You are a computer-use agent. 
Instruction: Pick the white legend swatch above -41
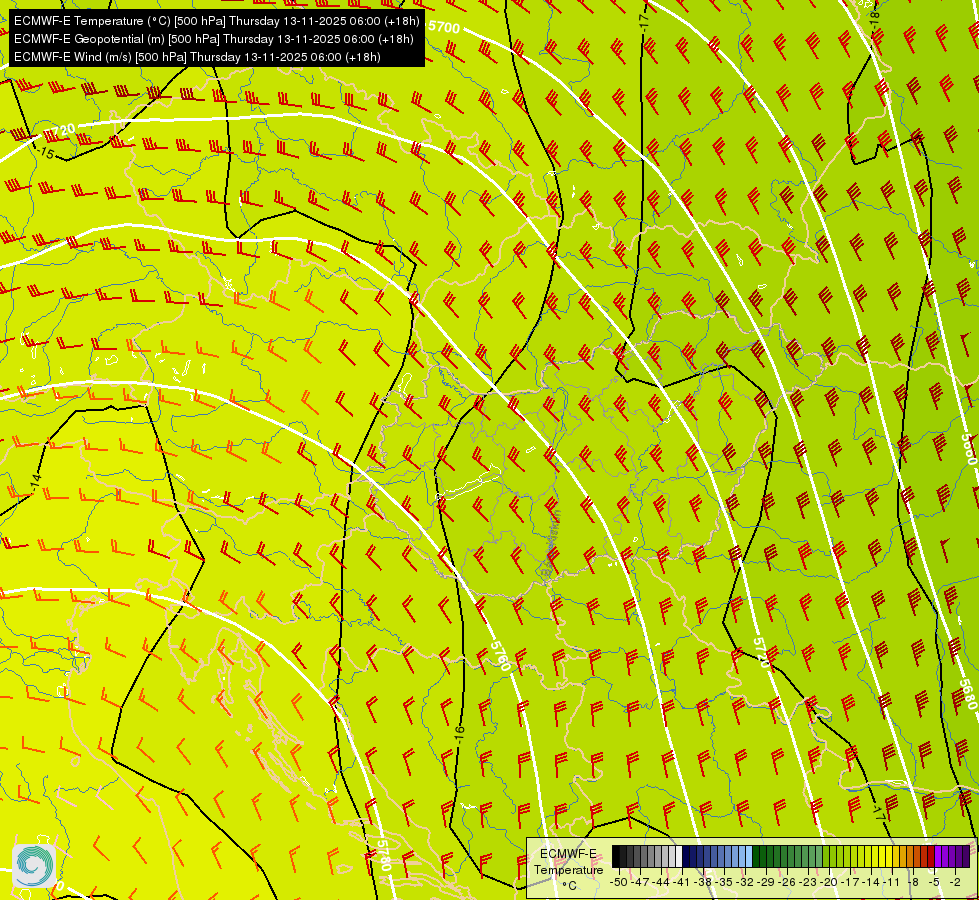pyautogui.click(x=679, y=856)
